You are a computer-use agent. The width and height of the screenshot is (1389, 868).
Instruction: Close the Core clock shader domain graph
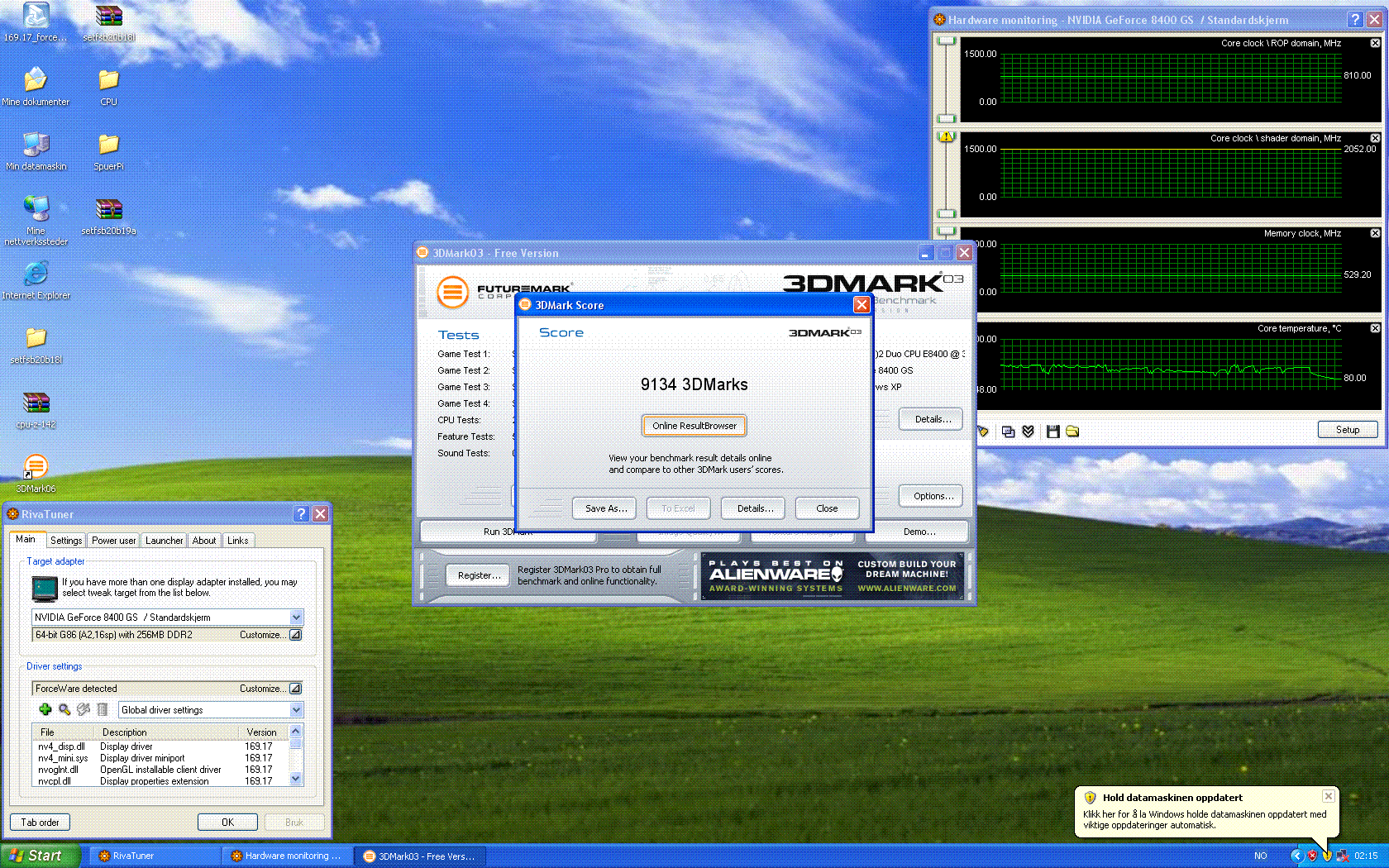(1375, 138)
